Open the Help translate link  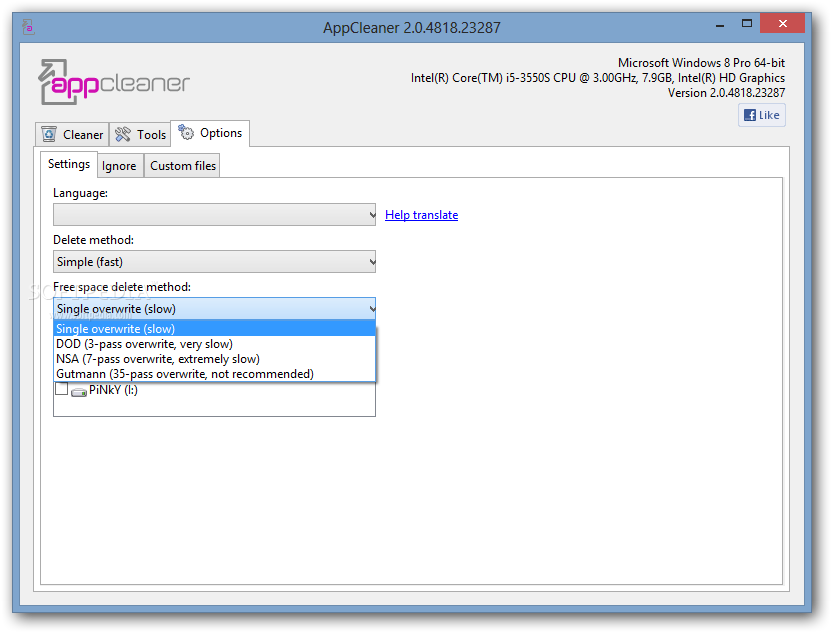point(421,215)
